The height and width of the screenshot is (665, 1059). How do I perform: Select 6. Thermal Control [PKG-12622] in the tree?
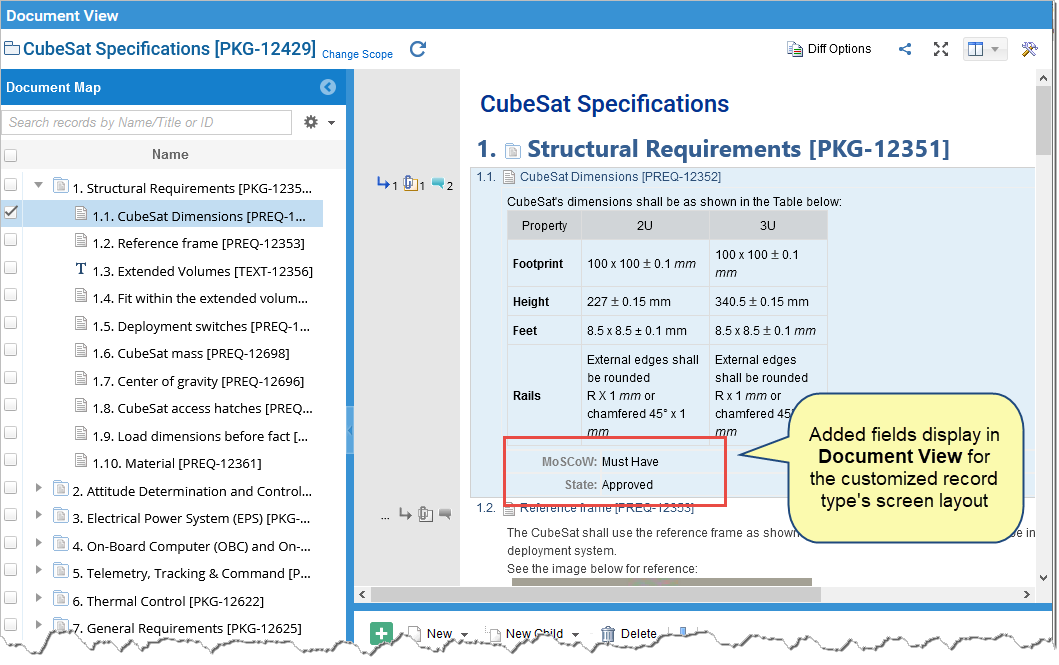click(x=168, y=601)
